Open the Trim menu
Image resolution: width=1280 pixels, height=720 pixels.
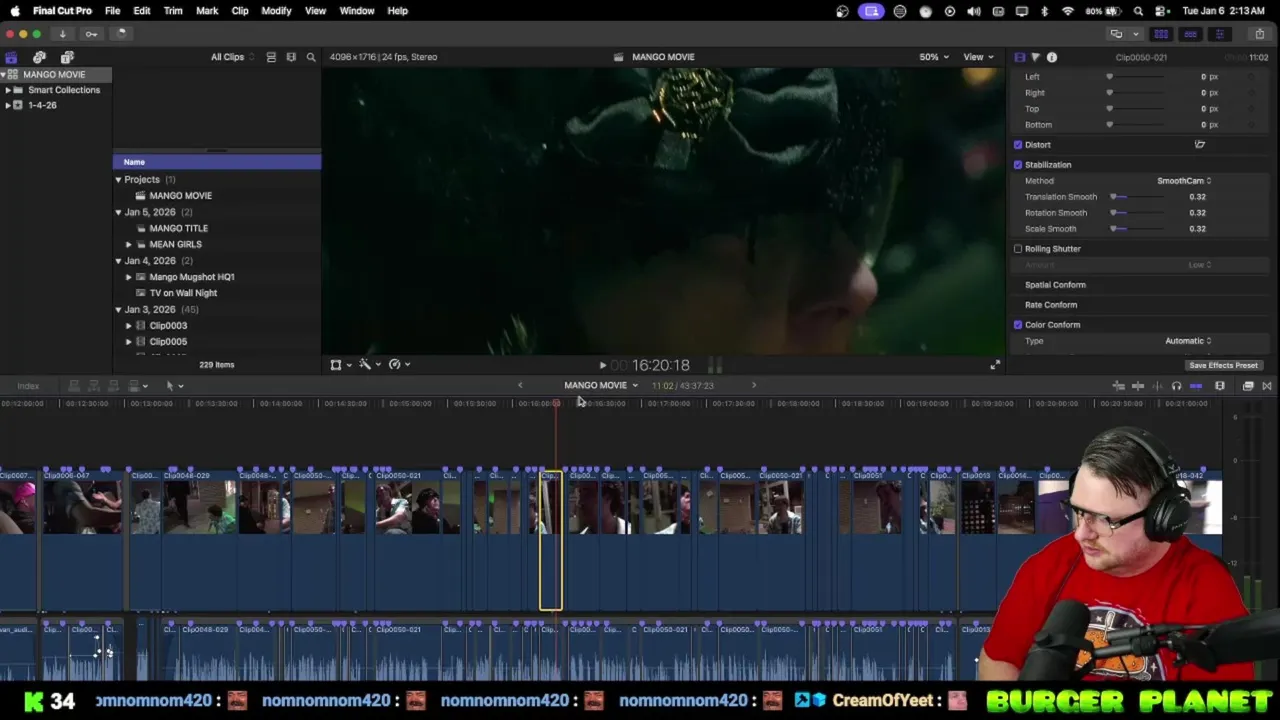point(173,11)
